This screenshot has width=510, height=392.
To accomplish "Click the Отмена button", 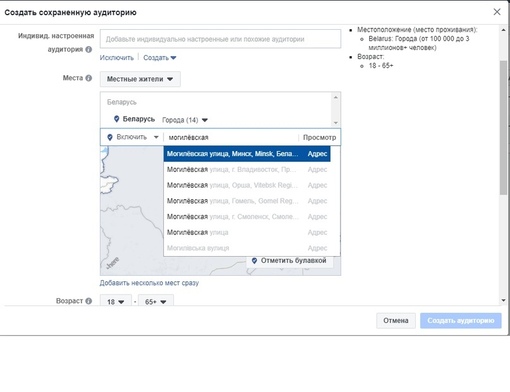I will coord(396,320).
